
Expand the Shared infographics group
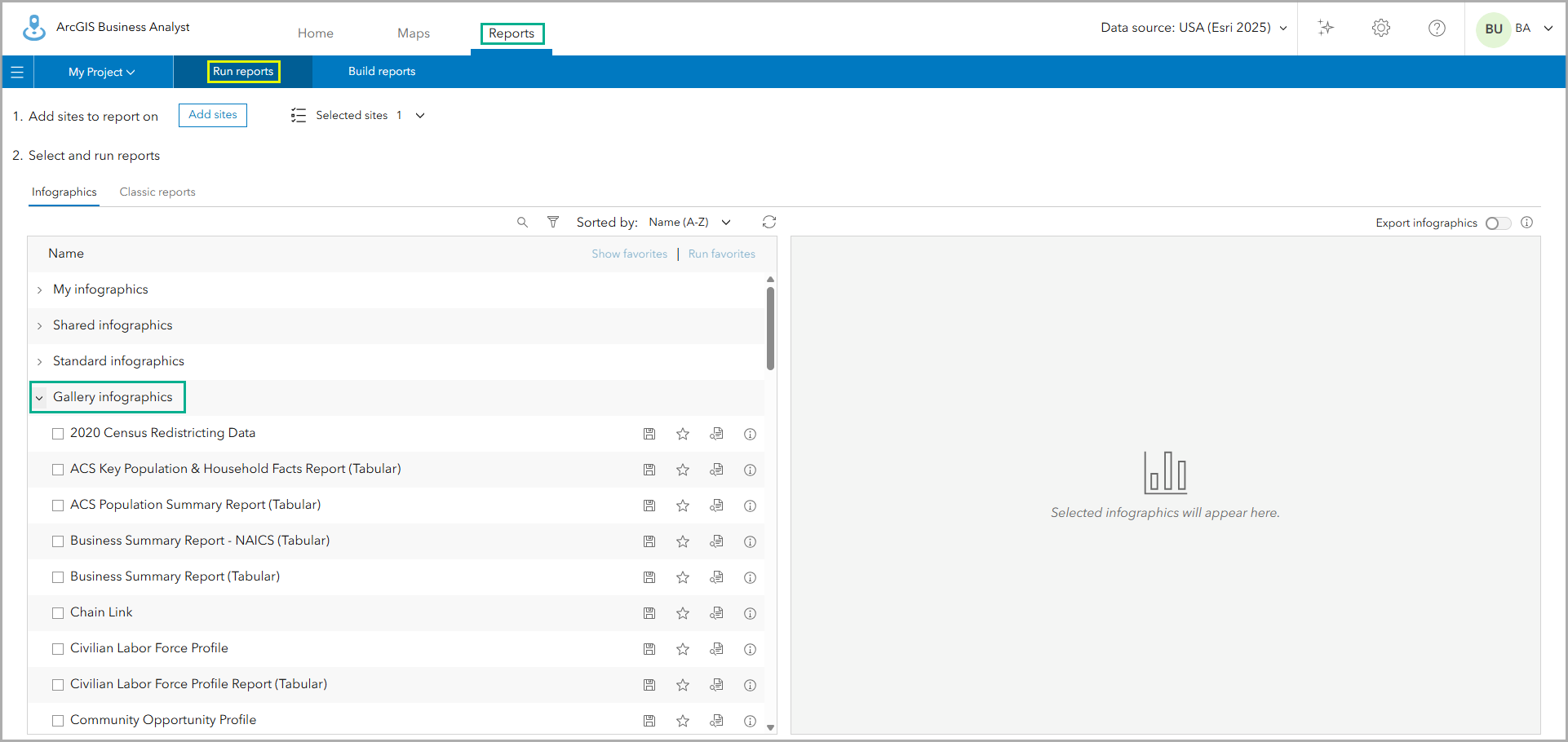40,326
